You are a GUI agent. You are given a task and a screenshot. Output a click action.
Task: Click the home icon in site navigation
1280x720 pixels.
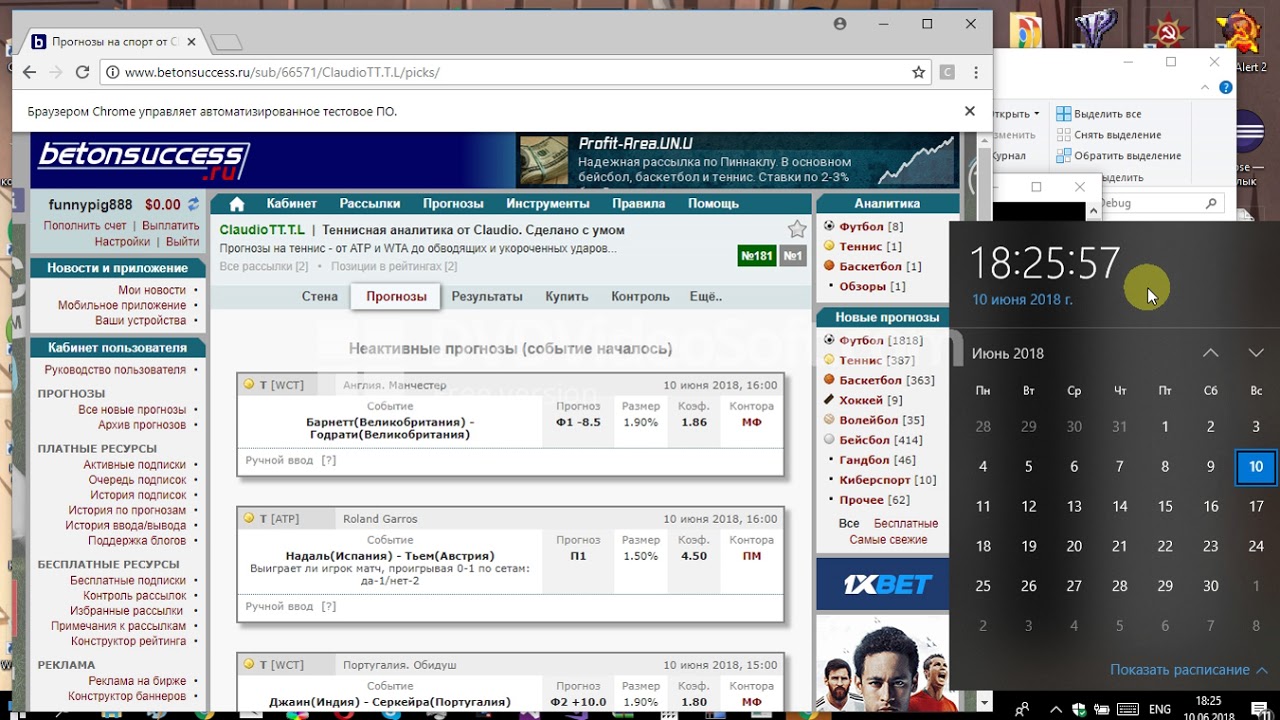point(237,204)
